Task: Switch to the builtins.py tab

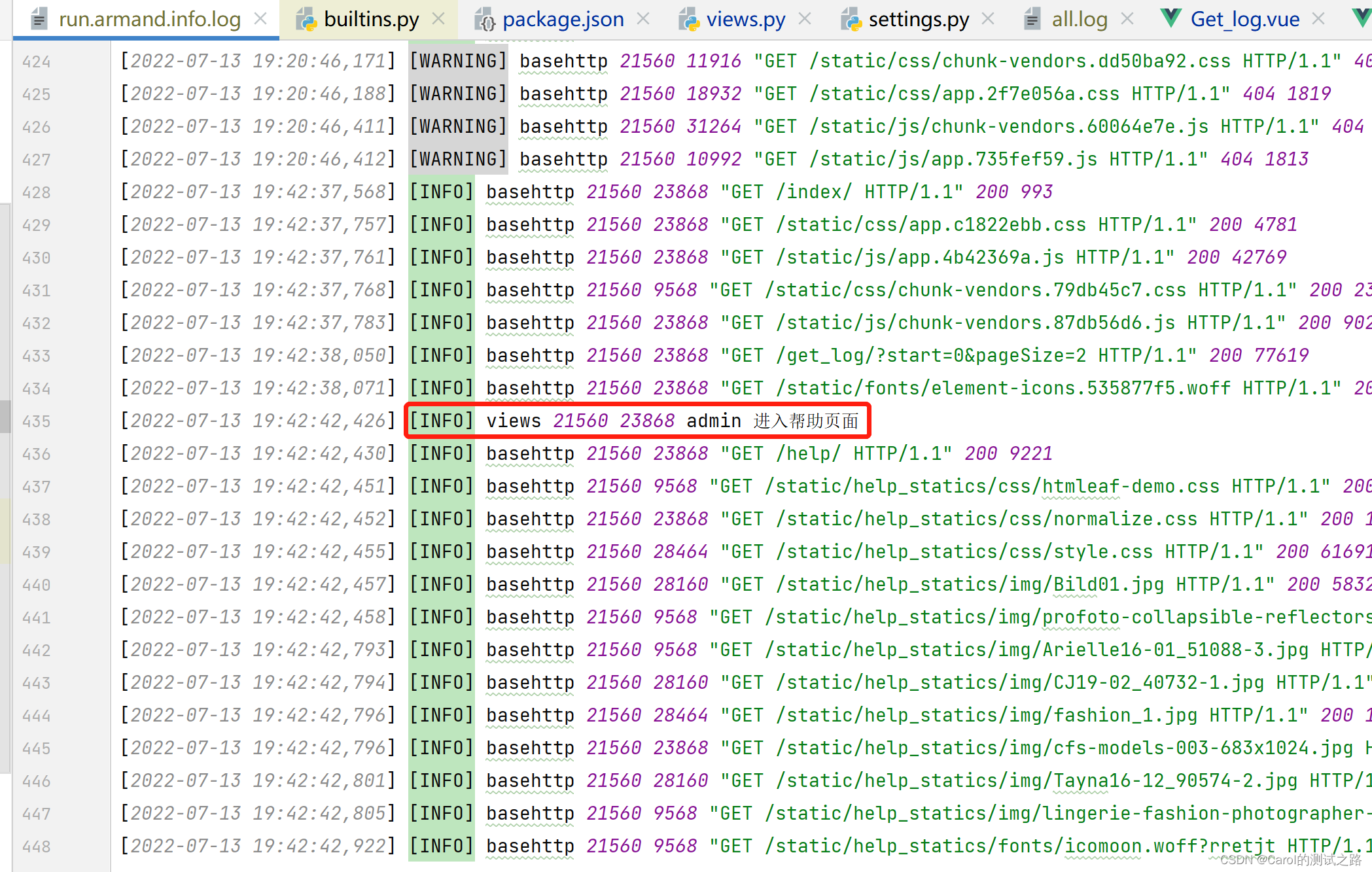Action: click(x=371, y=19)
